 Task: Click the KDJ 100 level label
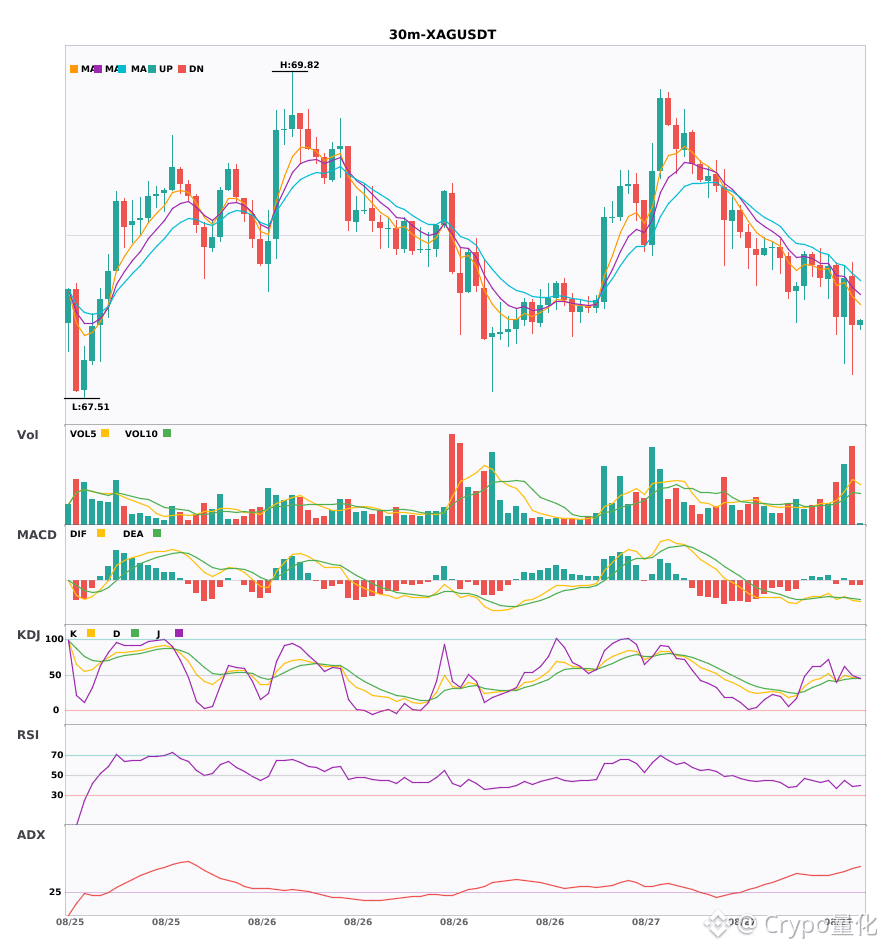coord(55,639)
